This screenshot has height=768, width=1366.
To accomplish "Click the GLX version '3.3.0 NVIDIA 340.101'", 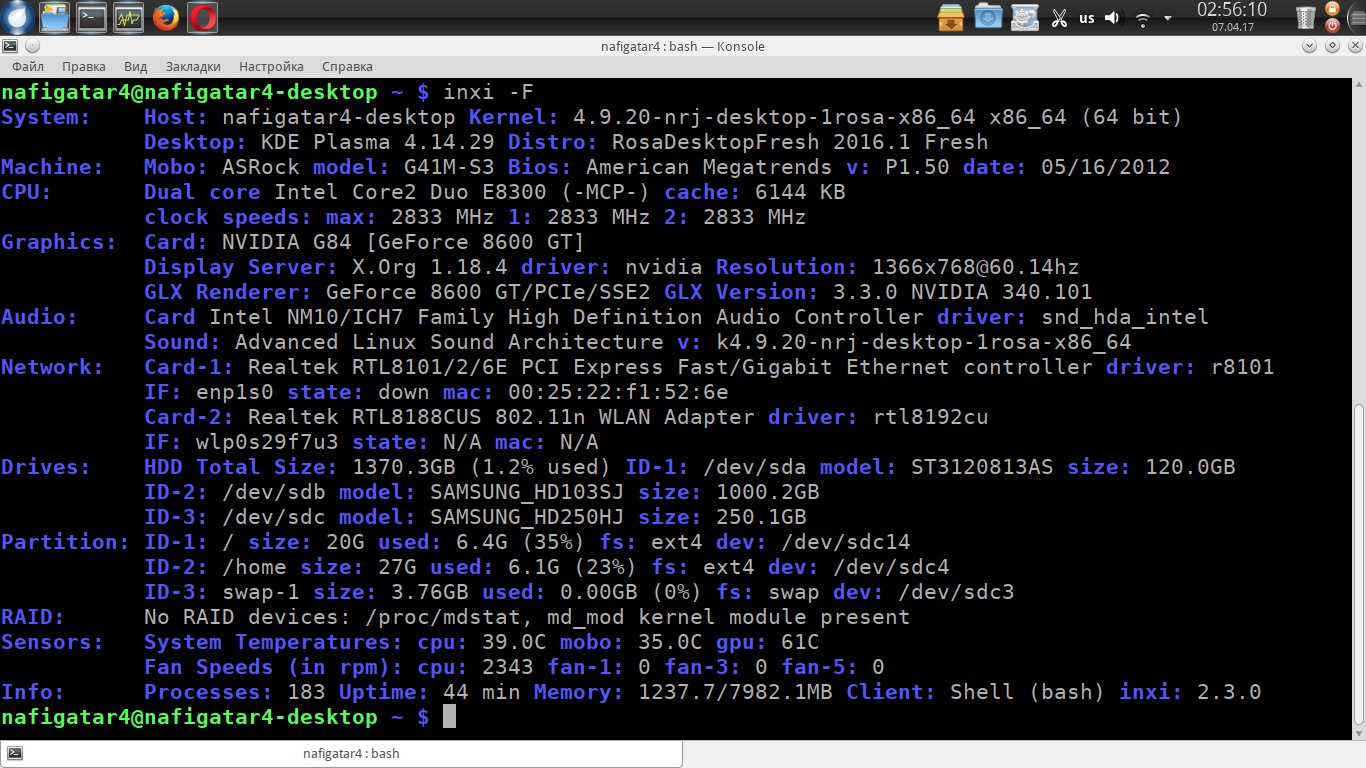I will (963, 292).
